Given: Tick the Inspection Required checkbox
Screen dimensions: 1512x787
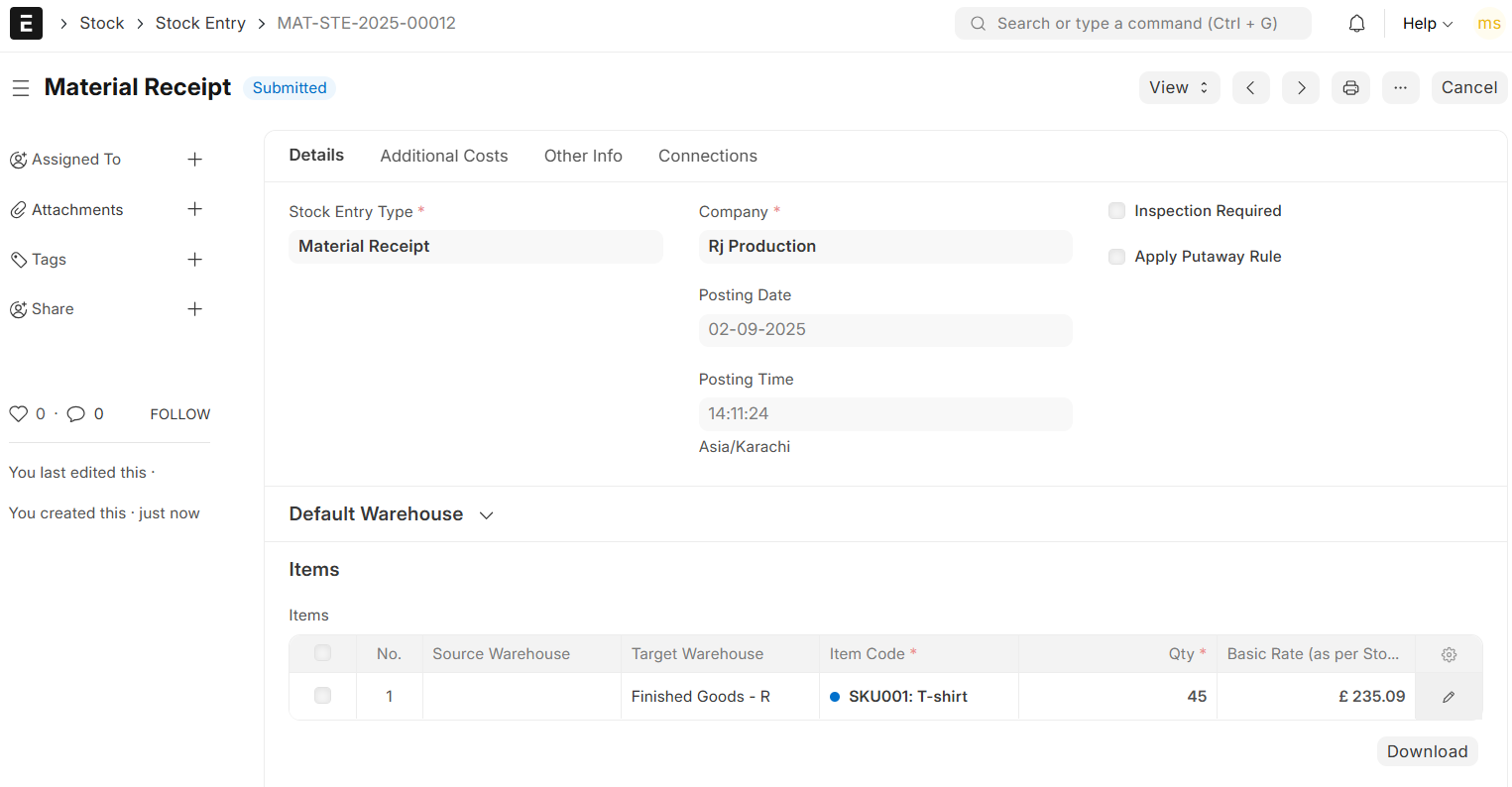Looking at the screenshot, I should click(1117, 211).
